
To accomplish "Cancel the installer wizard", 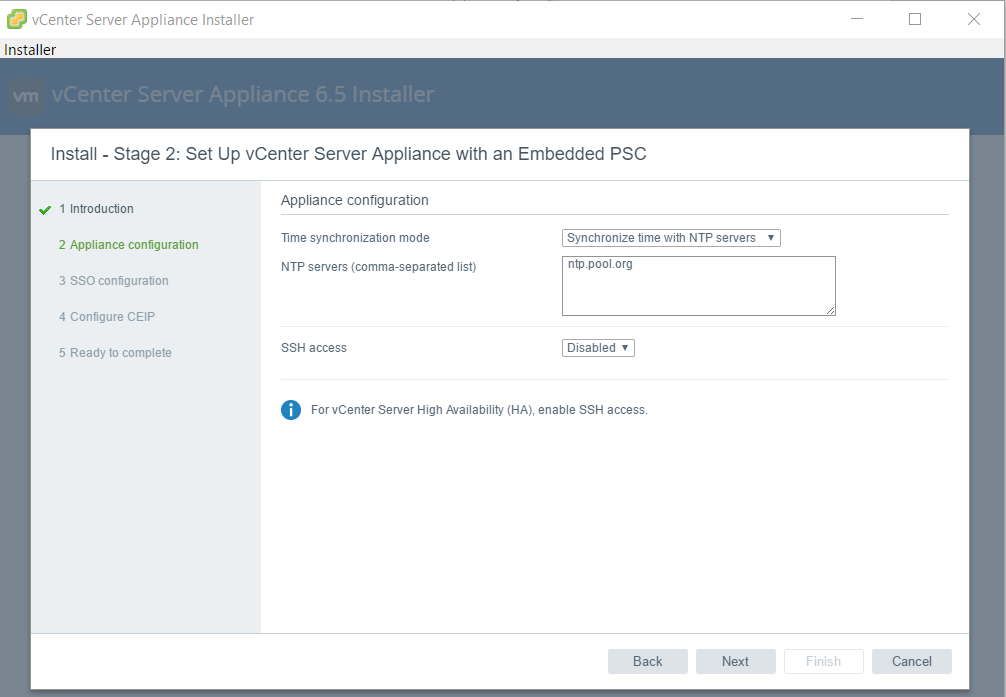I will (912, 661).
